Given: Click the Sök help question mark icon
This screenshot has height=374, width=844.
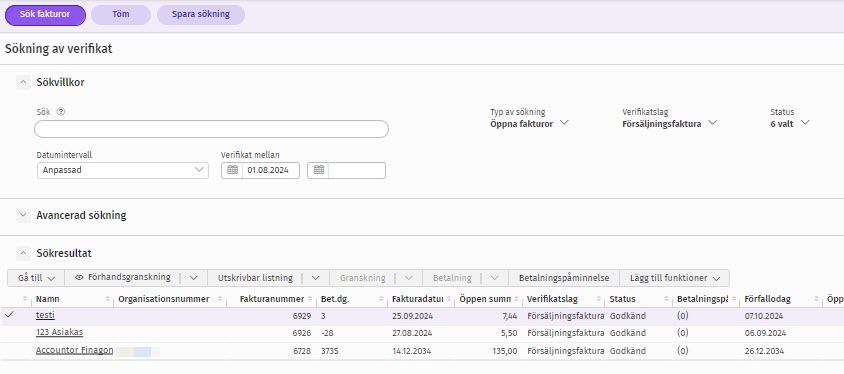Looking at the screenshot, I should point(61,112).
